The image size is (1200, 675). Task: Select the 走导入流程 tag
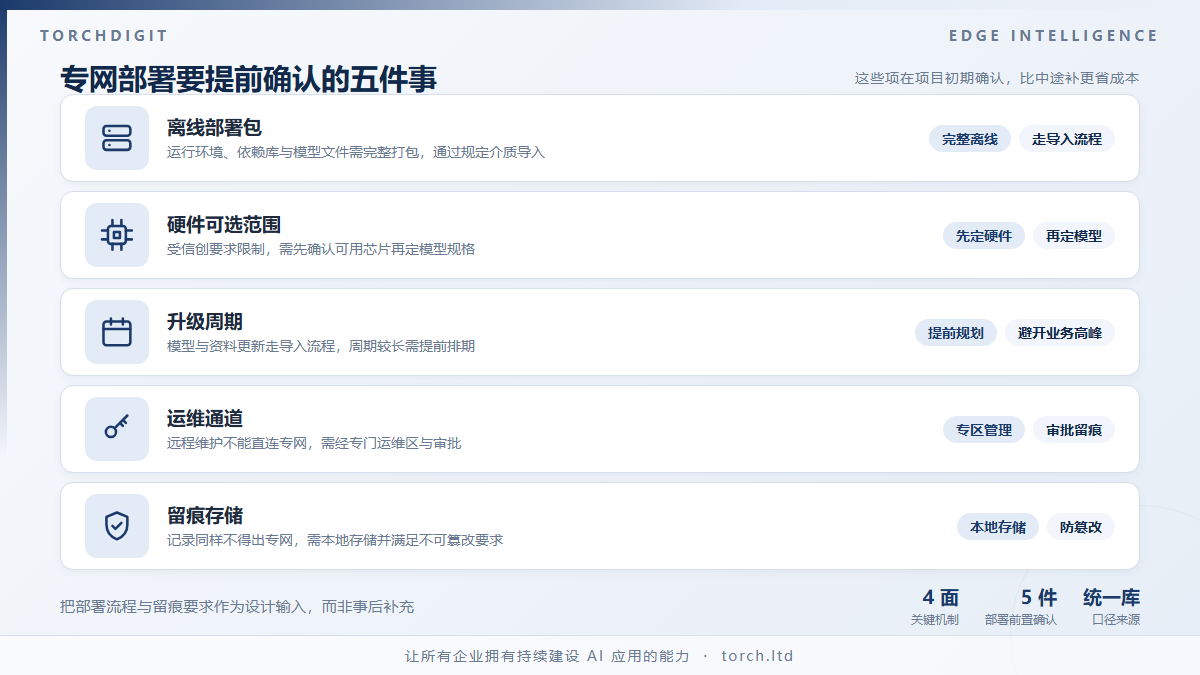coord(1067,139)
